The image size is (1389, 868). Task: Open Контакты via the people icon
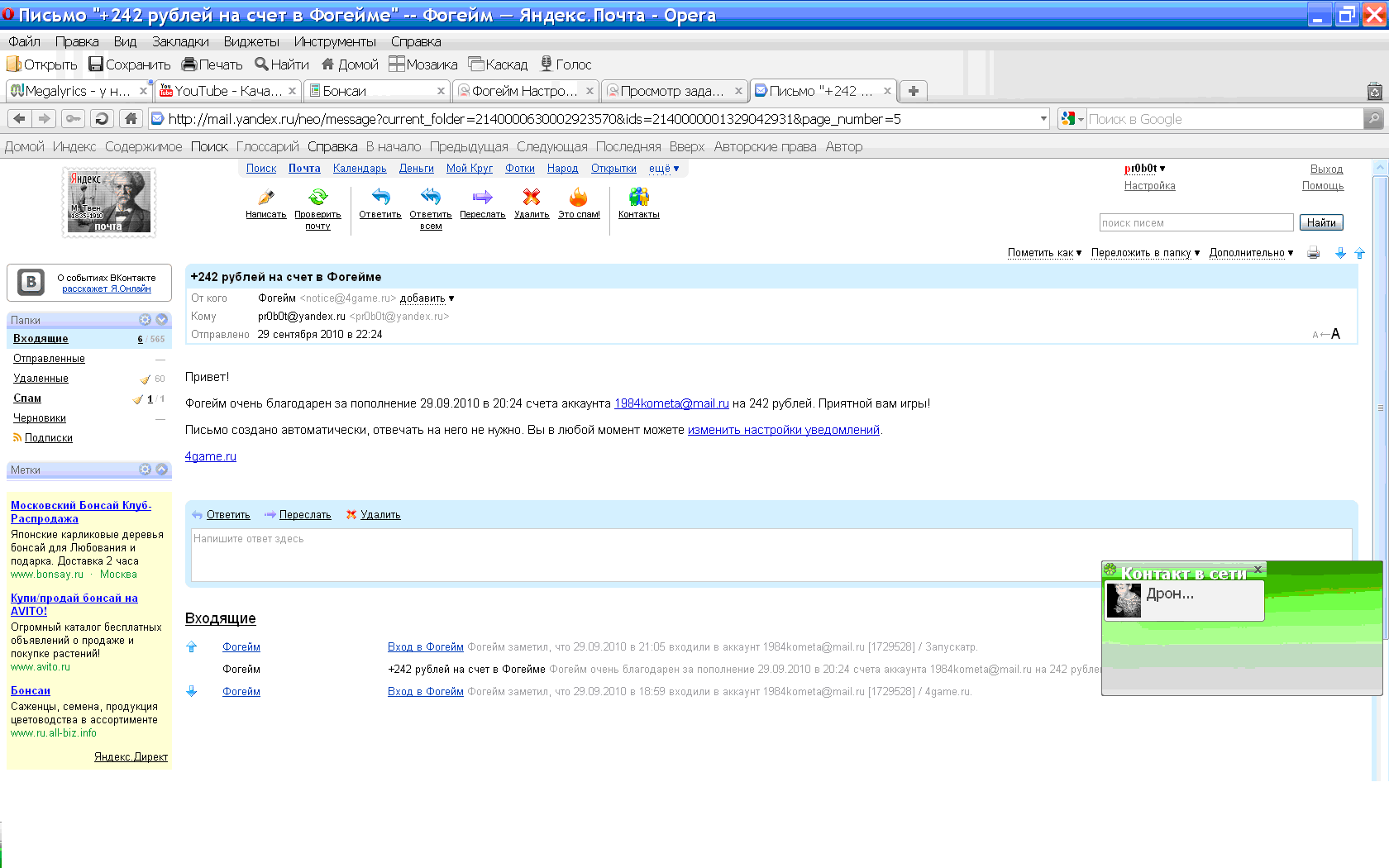(639, 197)
